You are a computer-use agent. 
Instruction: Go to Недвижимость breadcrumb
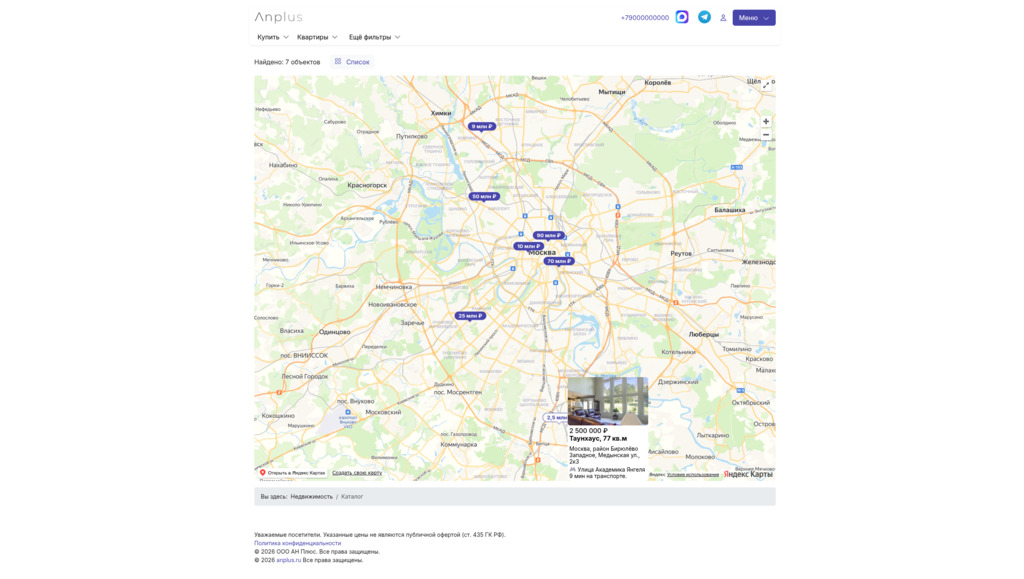coord(311,497)
